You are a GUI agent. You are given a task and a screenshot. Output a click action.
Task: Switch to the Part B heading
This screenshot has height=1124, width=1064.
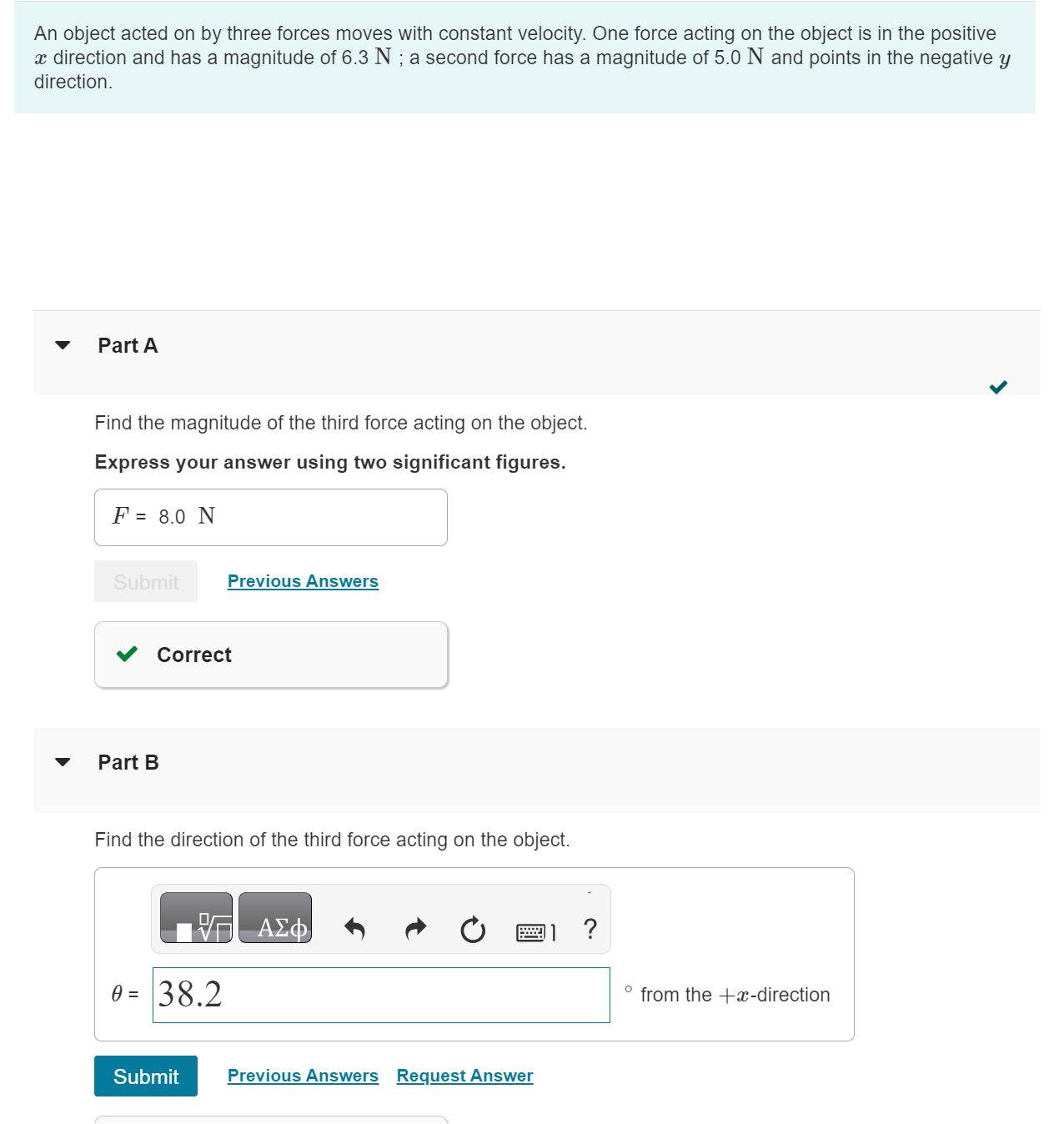[x=128, y=762]
